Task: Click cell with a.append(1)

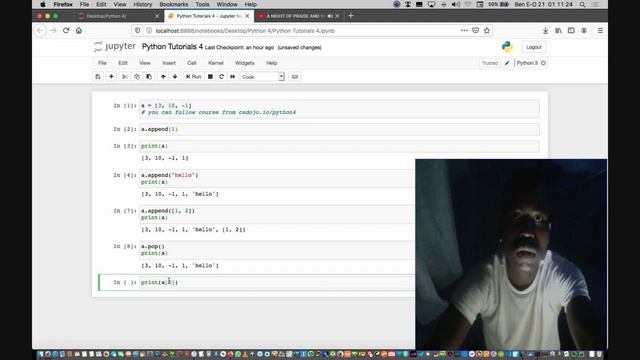Action: tap(339, 129)
